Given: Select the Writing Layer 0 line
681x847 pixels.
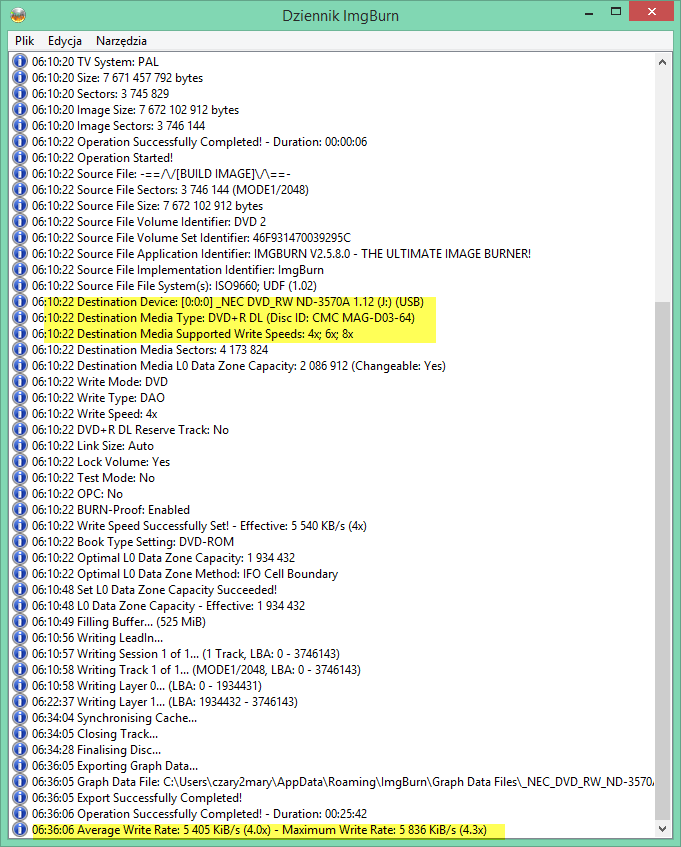Looking at the screenshot, I should (147, 685).
